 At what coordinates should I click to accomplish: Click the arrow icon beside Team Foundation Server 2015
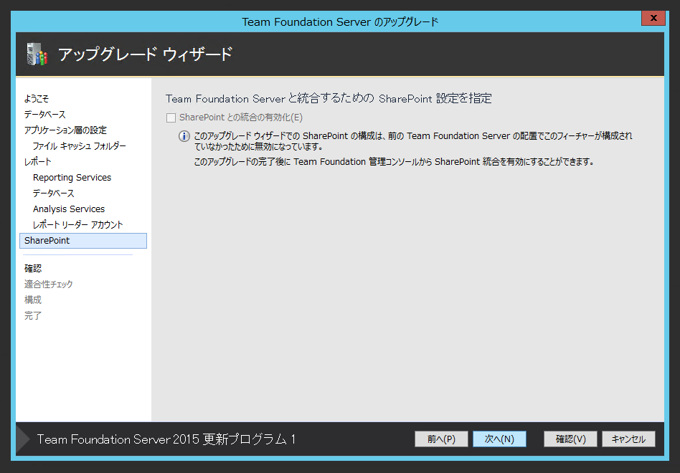(x=23, y=439)
